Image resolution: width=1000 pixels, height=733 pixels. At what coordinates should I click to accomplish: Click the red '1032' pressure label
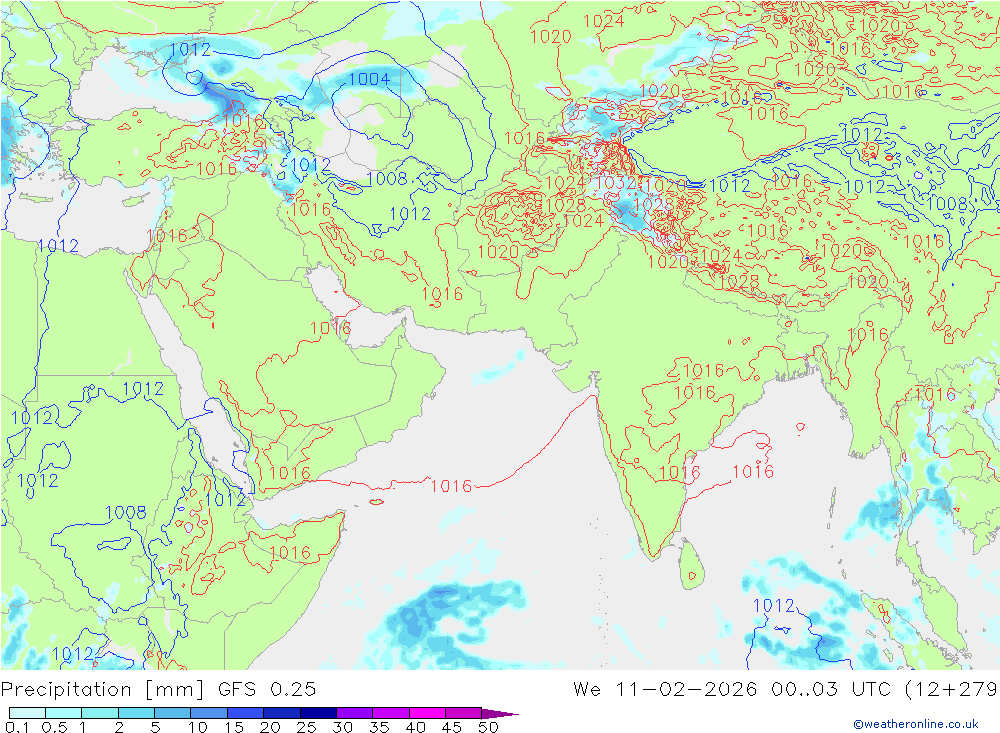click(x=615, y=183)
